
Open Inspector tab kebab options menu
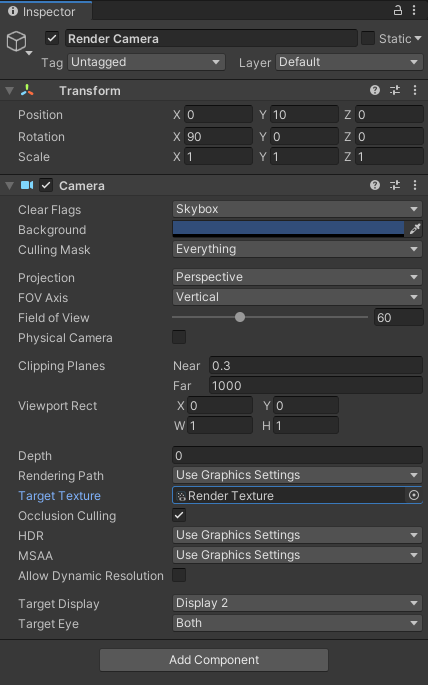[414, 10]
